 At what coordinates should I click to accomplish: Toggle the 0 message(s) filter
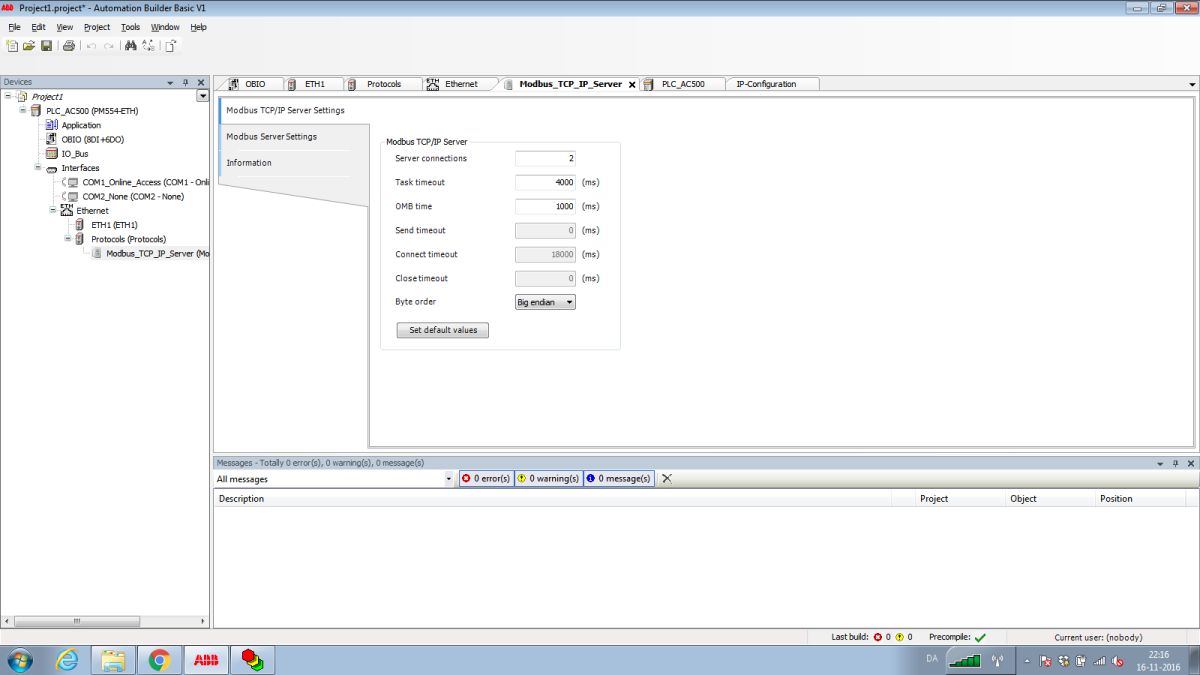point(619,478)
